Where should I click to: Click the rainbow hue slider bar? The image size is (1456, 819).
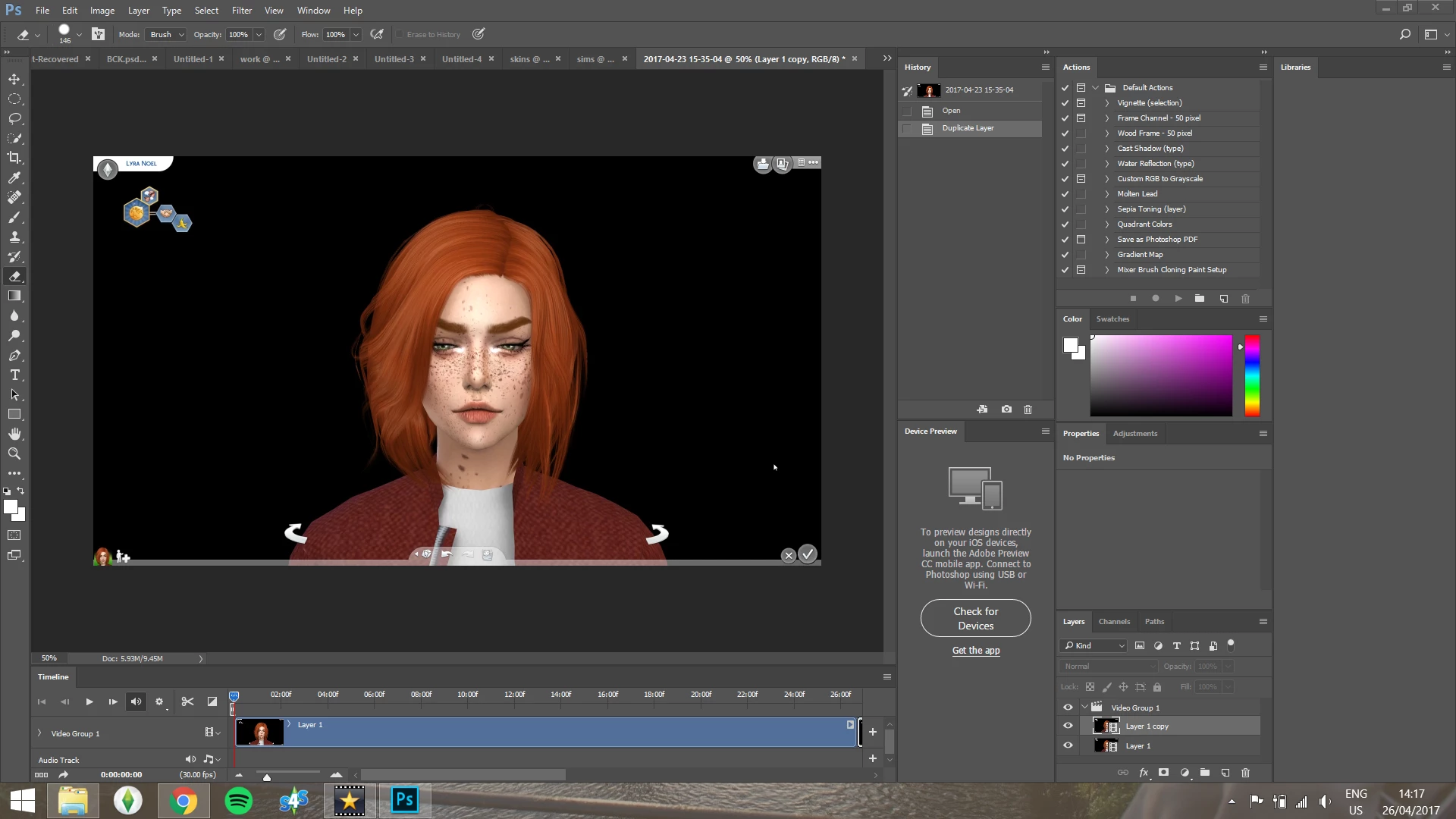pos(1252,375)
